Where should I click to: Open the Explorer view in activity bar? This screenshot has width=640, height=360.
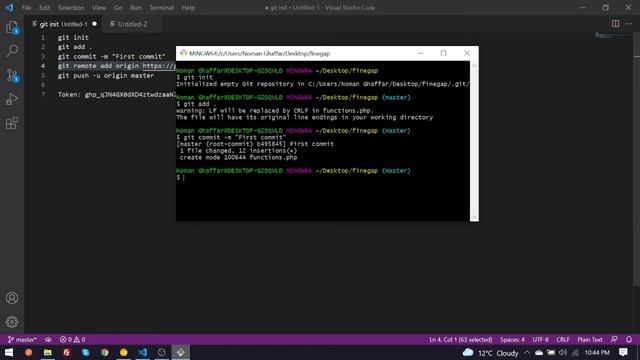12,27
